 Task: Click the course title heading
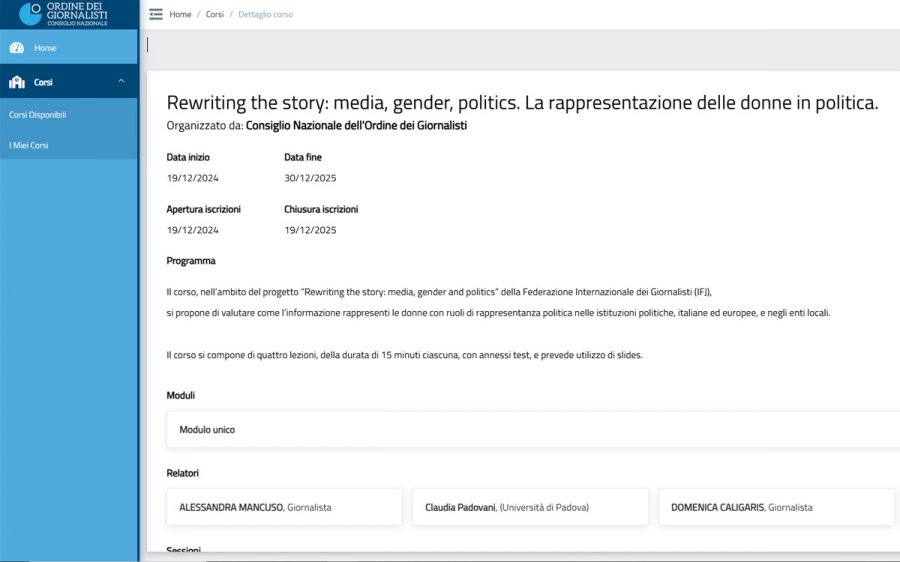click(522, 103)
